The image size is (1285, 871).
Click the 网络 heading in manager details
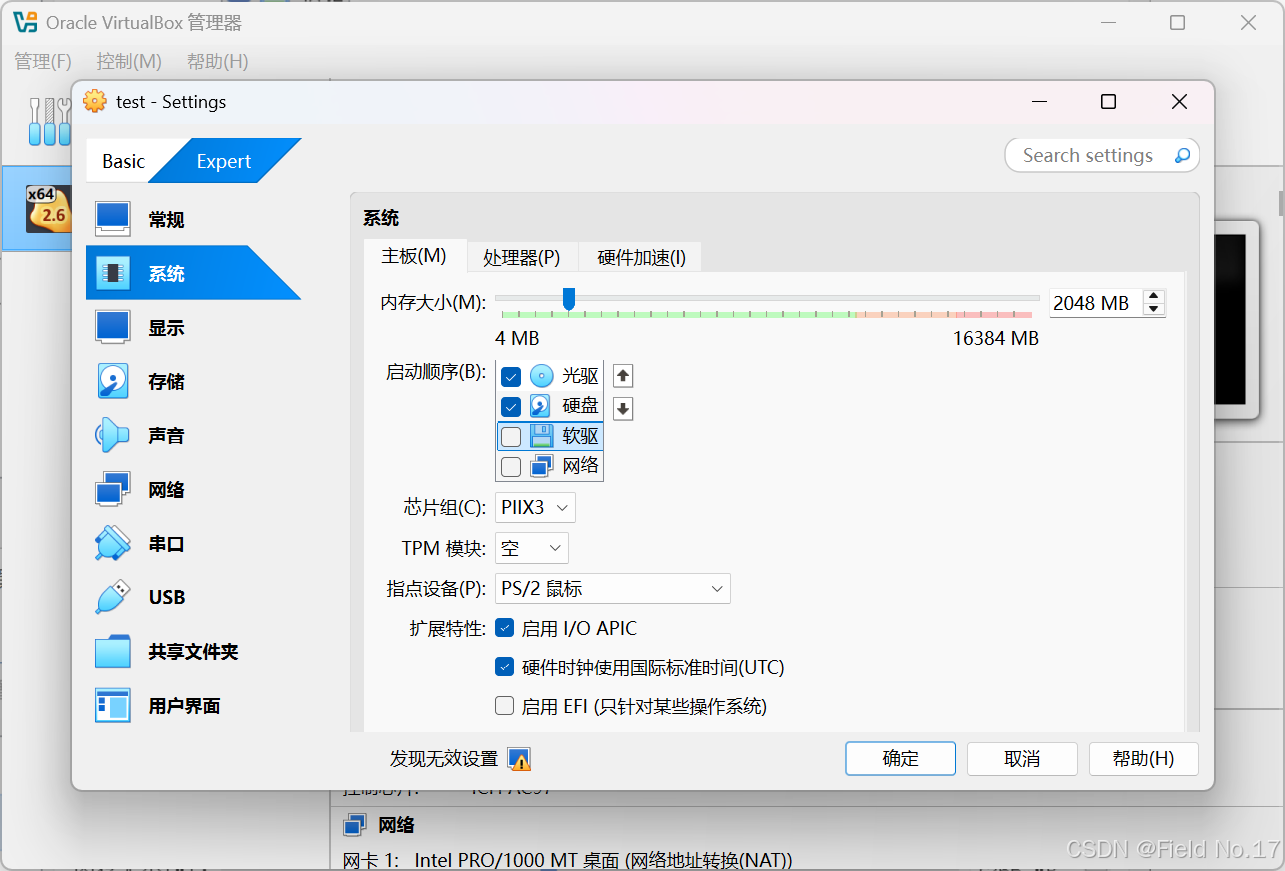(x=396, y=825)
